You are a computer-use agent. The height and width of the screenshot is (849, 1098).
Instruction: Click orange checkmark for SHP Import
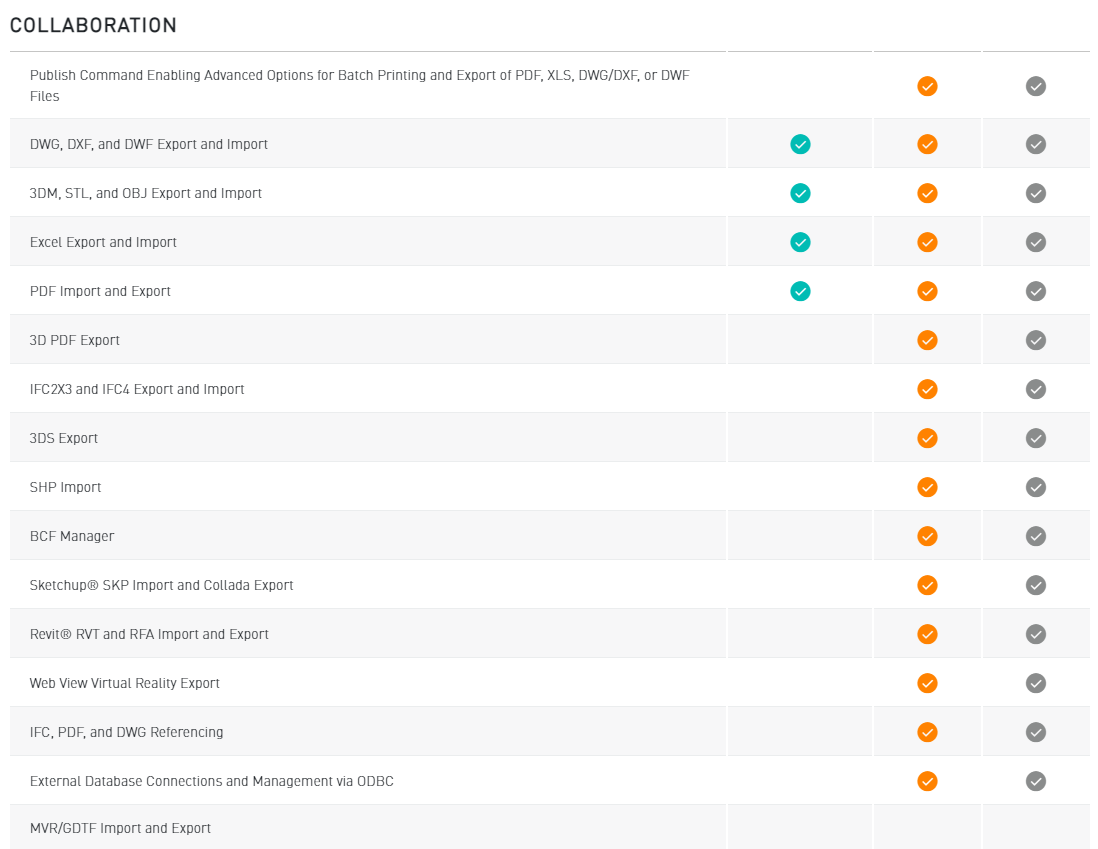(x=927, y=487)
